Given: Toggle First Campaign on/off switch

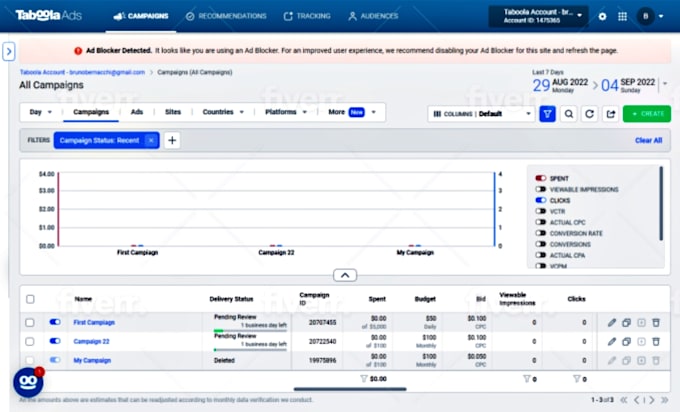Looking at the screenshot, I should coord(55,322).
